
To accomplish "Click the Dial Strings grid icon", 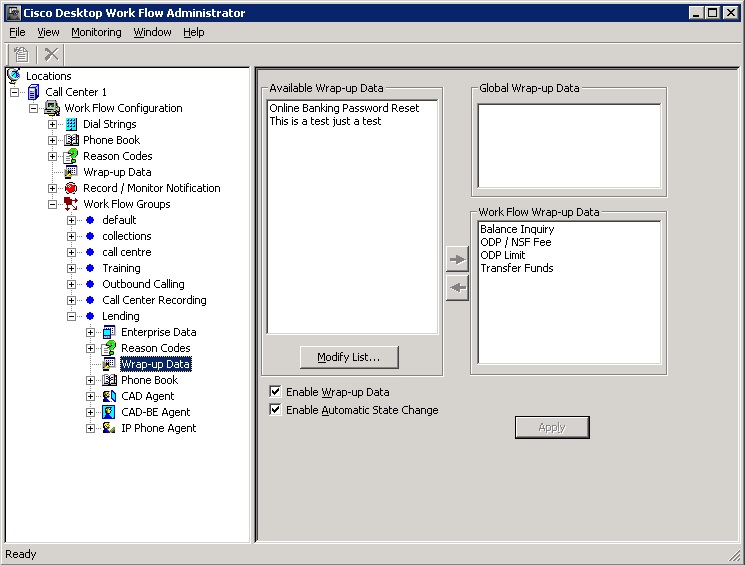I will 71,124.
